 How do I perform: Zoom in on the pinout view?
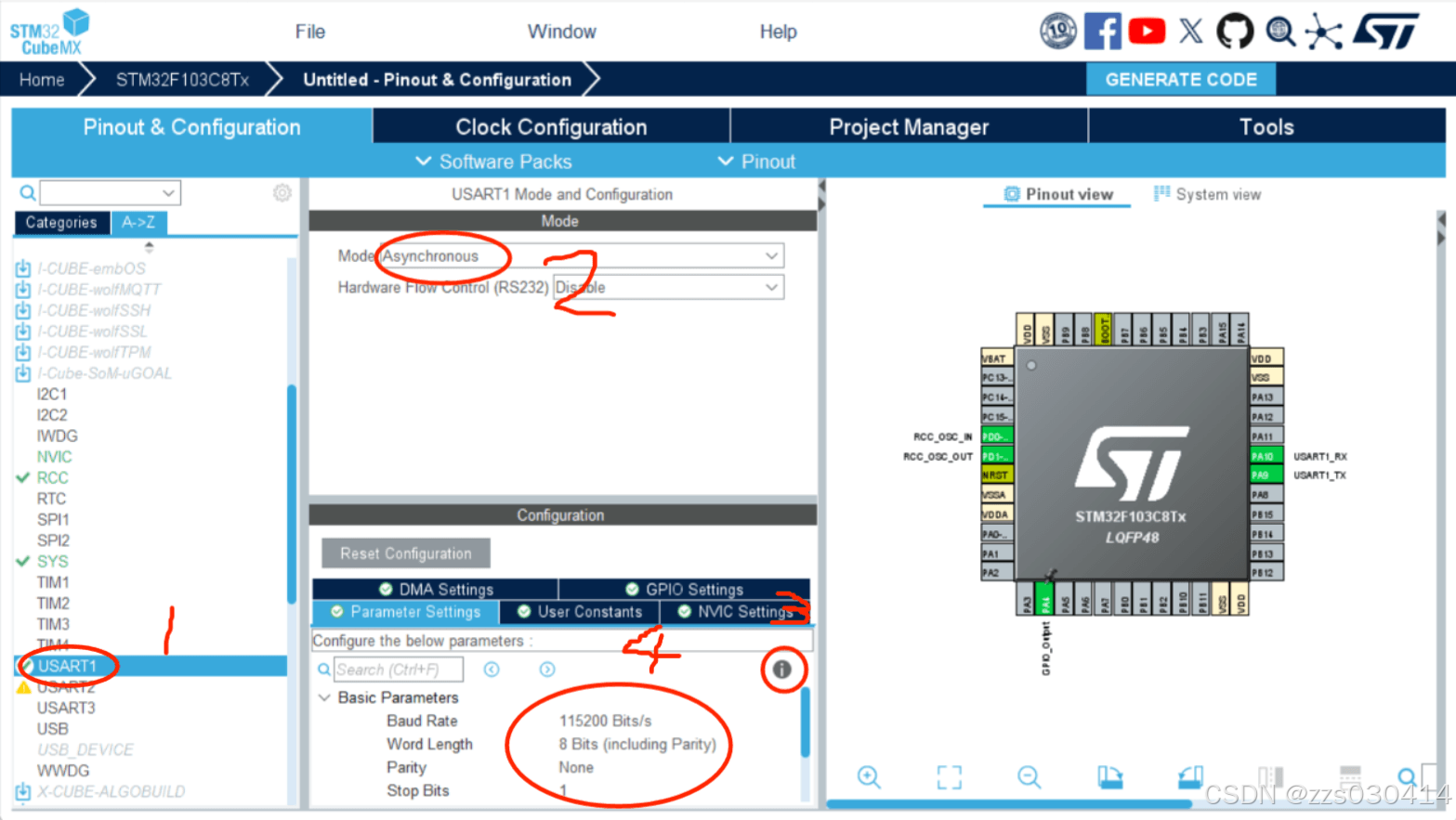click(x=868, y=778)
